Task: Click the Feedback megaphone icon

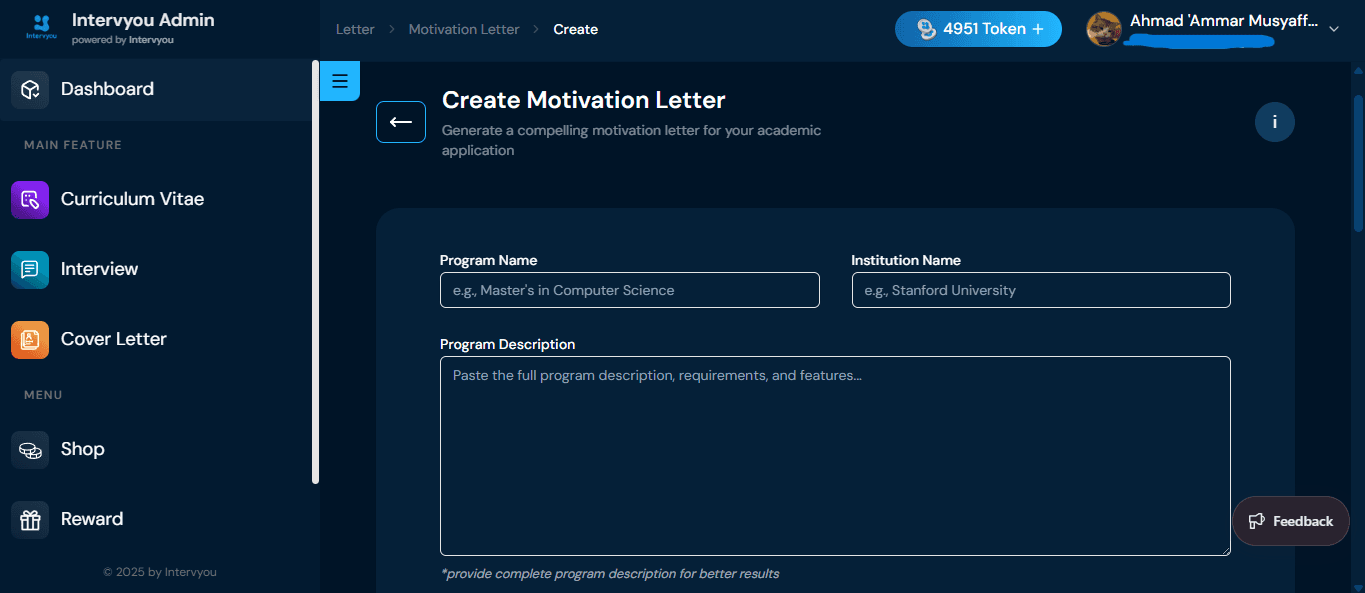Action: point(1256,521)
